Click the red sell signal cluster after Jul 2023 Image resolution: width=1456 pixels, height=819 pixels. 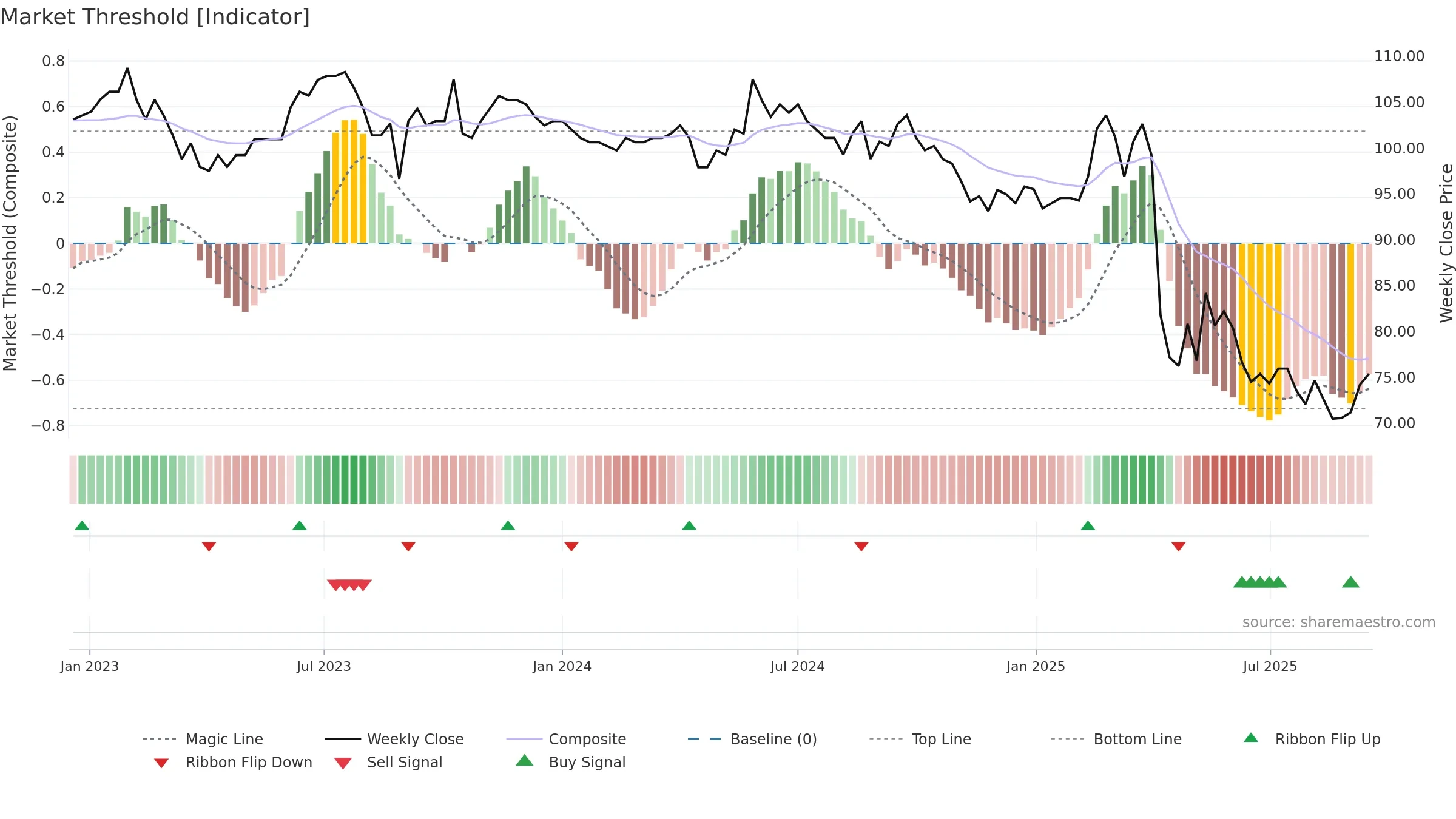click(x=349, y=585)
